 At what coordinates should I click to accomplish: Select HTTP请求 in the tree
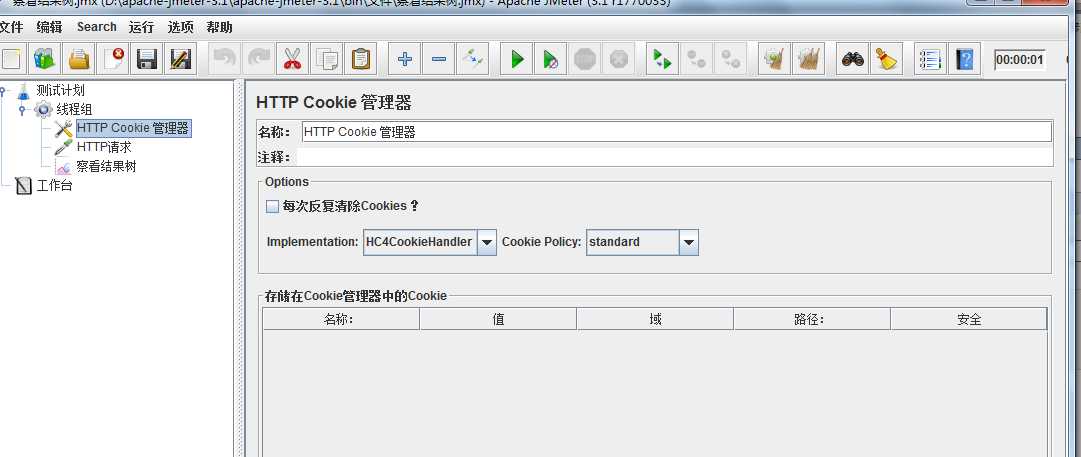(104, 147)
